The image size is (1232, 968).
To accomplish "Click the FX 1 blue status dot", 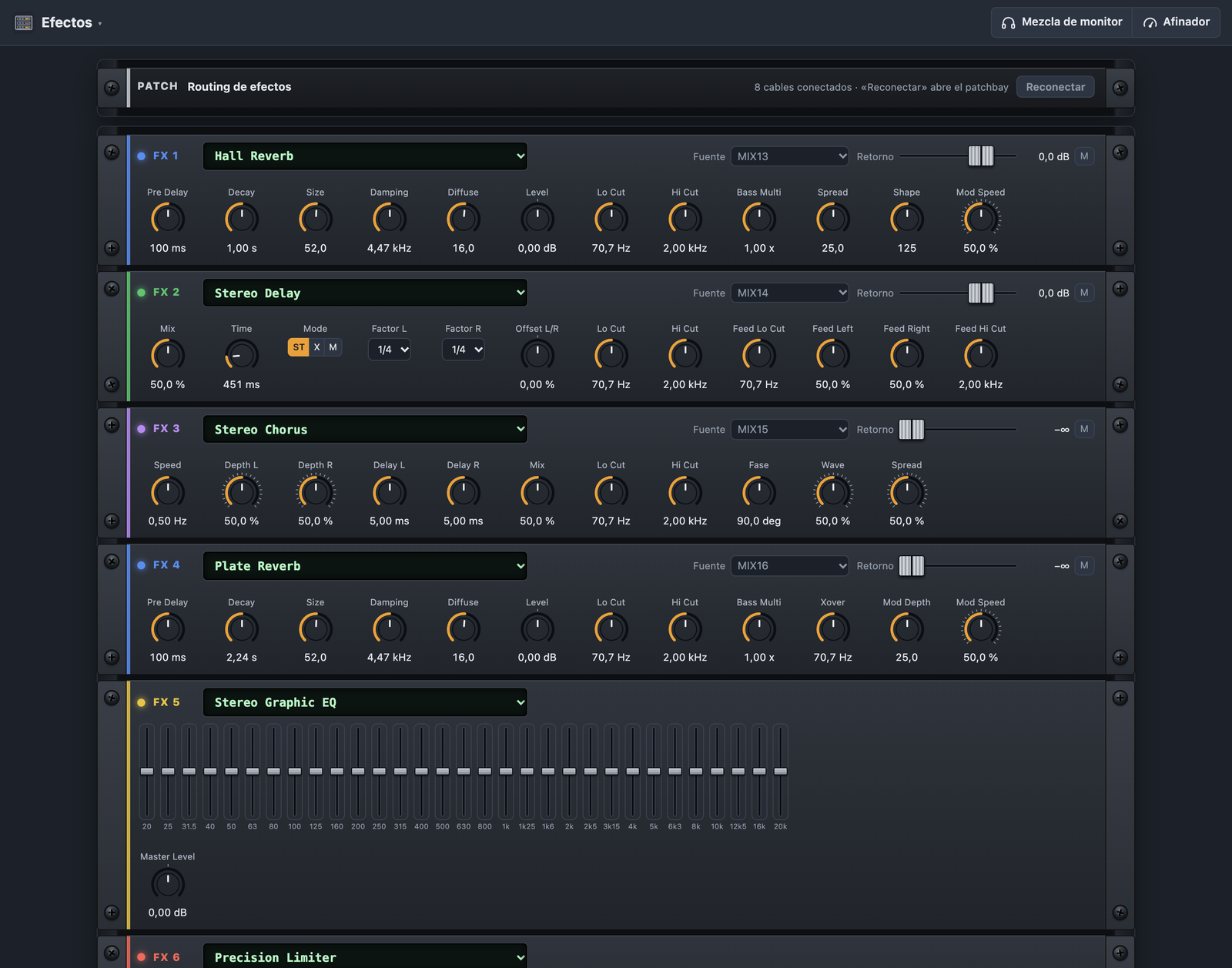I will point(141,156).
